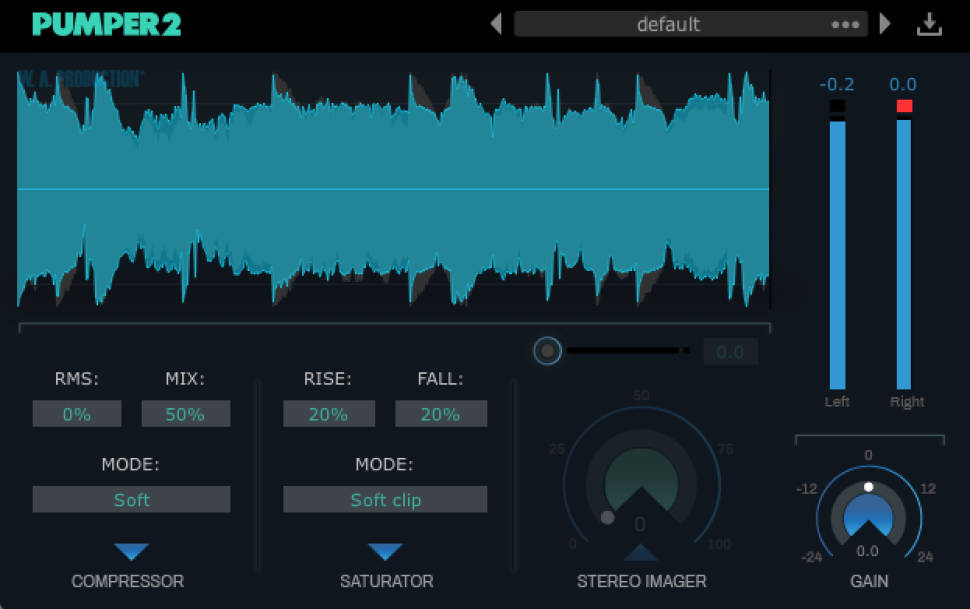Click the PUMPER 2 logo
Viewport: 970px width, 609px height.
point(106,24)
